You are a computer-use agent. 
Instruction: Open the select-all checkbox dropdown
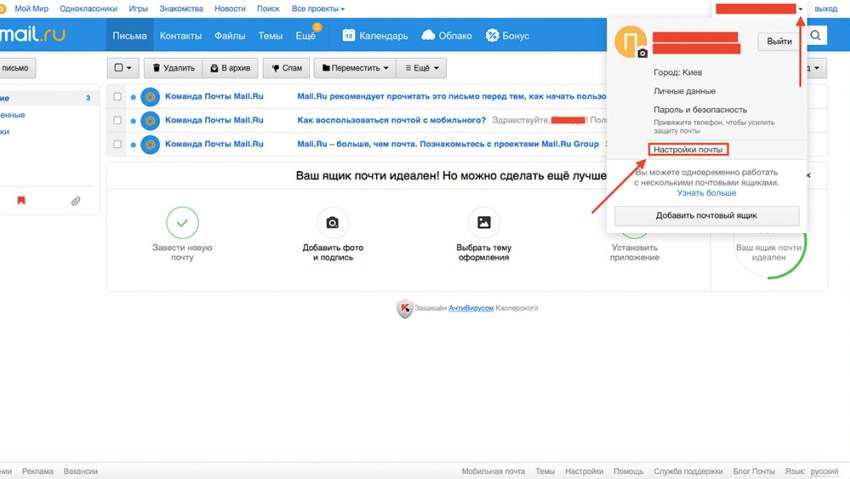(x=123, y=68)
